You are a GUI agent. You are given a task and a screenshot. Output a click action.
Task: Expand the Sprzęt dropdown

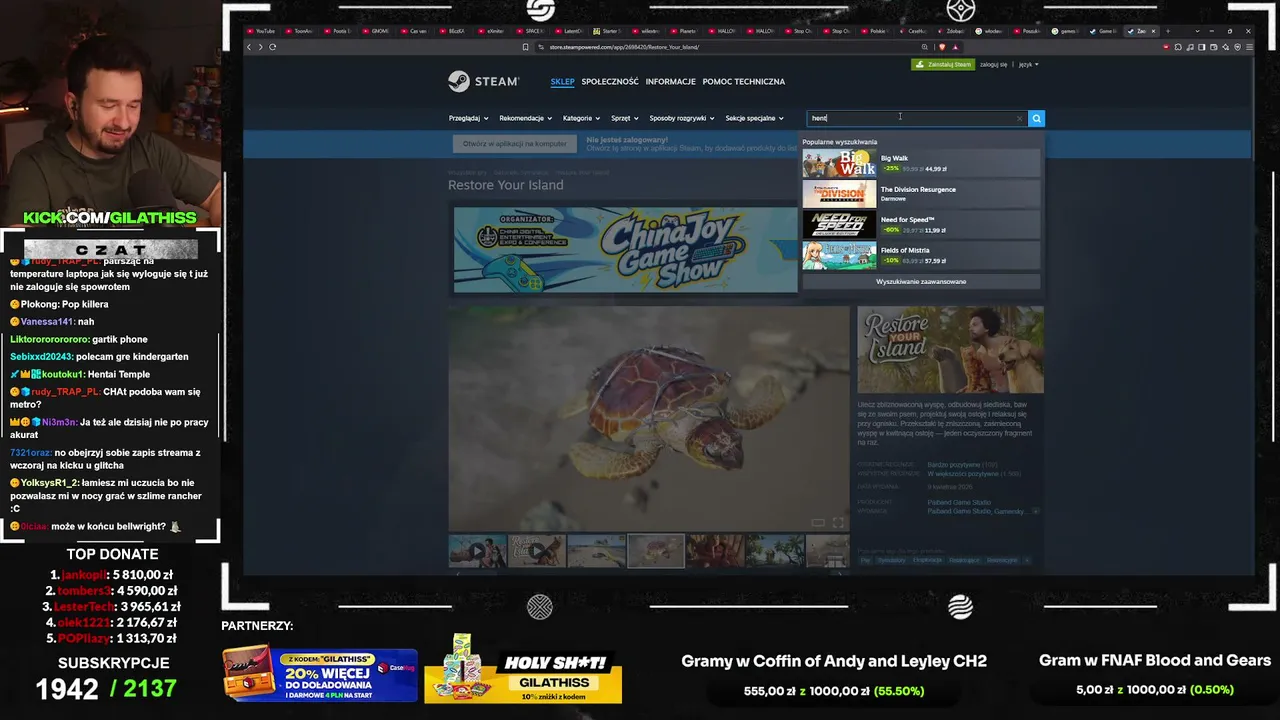[625, 118]
